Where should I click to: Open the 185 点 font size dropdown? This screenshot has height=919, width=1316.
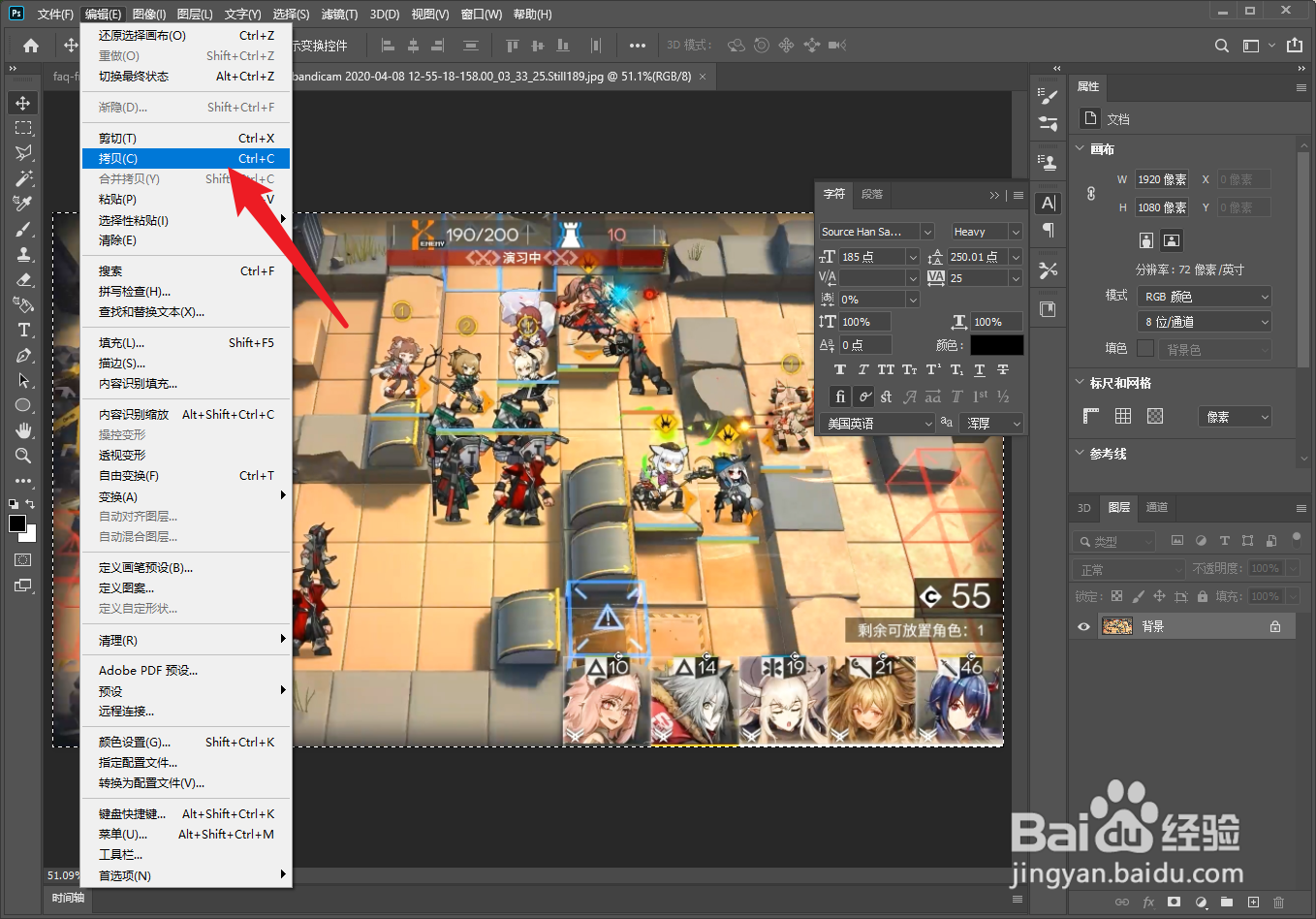point(912,257)
